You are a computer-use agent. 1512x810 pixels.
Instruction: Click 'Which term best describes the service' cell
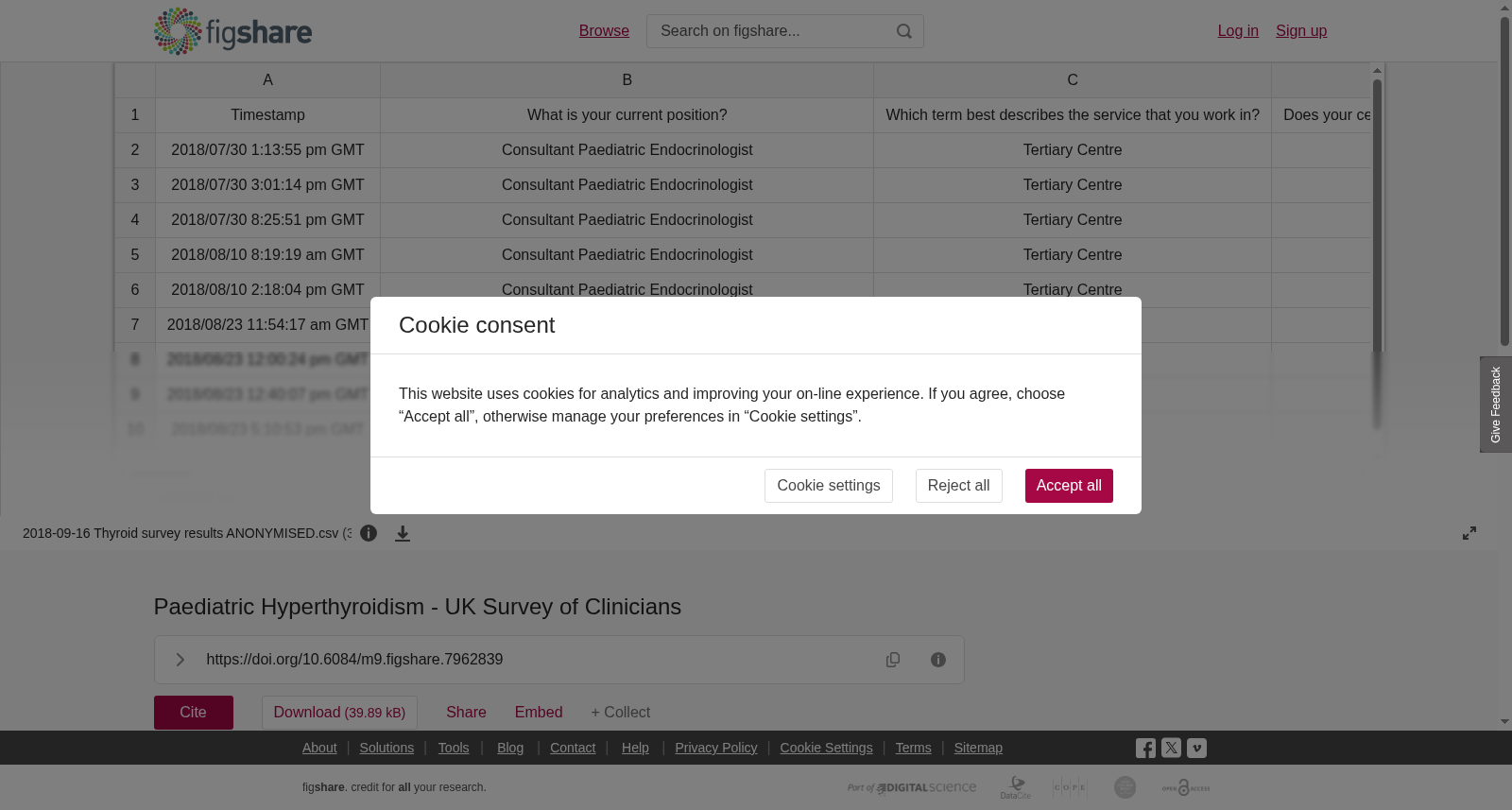pos(1073,115)
